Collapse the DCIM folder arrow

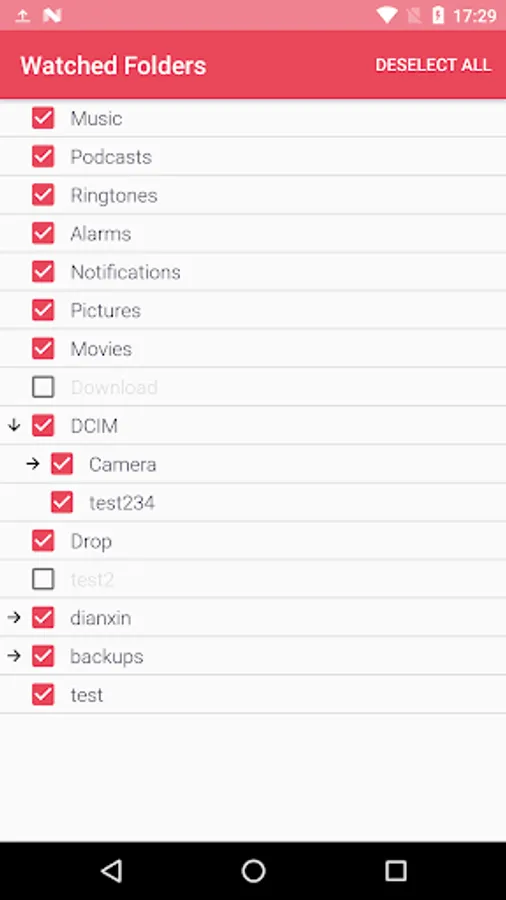pos(14,425)
